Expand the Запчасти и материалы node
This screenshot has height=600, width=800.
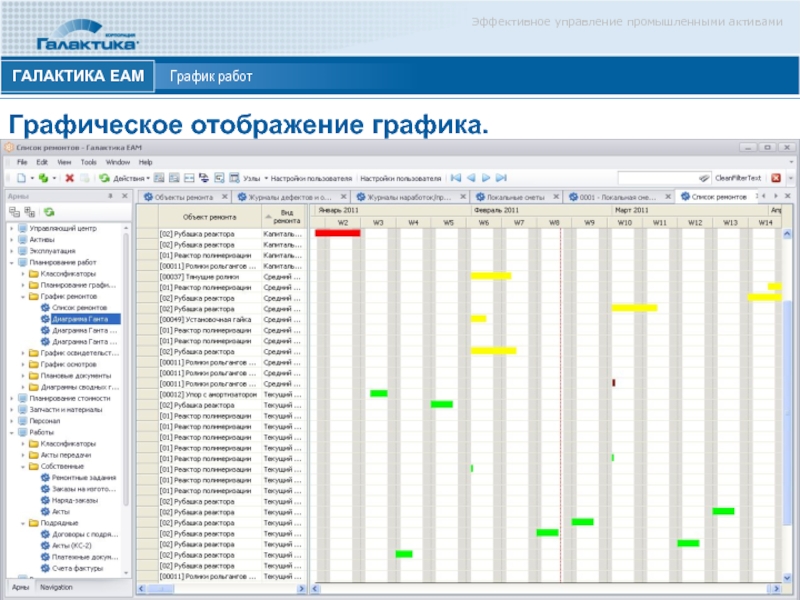(x=11, y=409)
